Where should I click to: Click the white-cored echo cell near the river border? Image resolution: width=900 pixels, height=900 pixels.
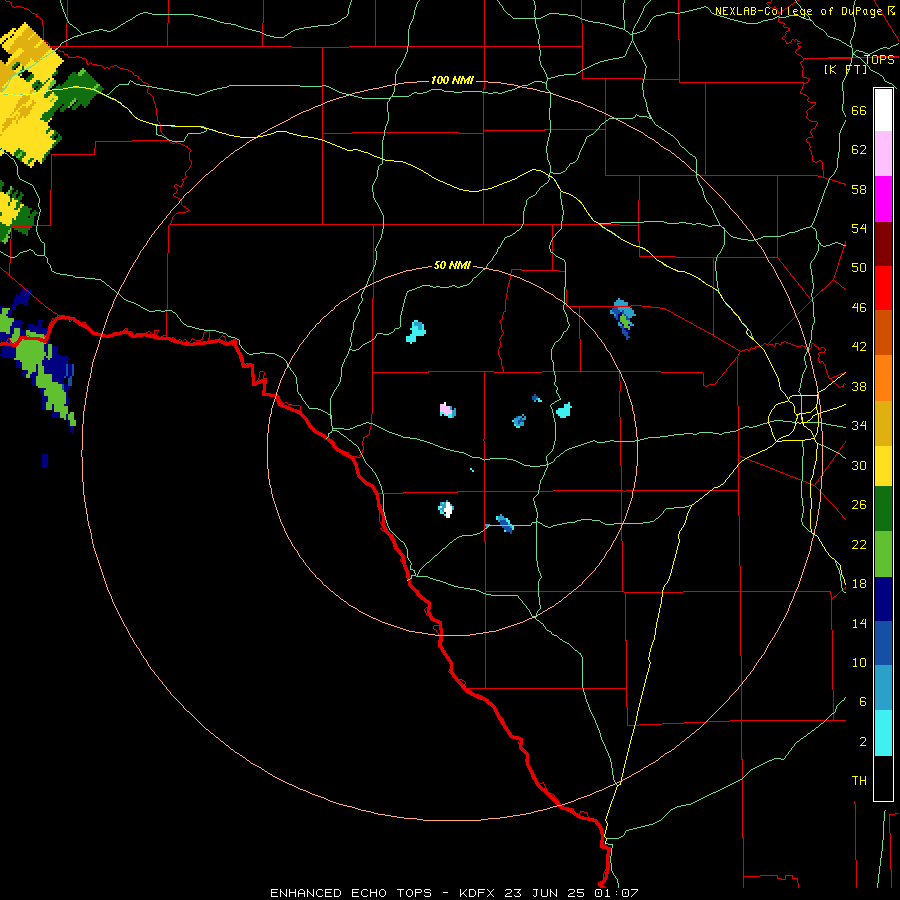pos(446,509)
